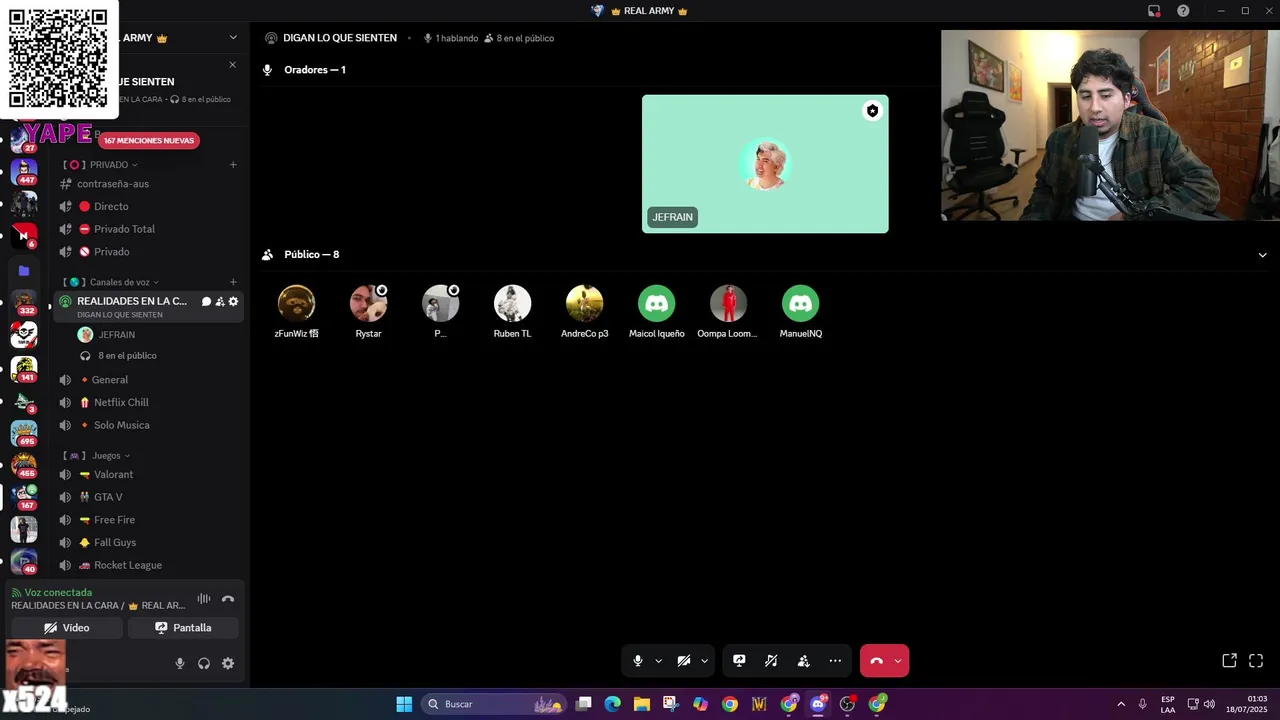Open Ruben TL audience member avatar
Viewport: 1280px width, 720px height.
pos(512,303)
